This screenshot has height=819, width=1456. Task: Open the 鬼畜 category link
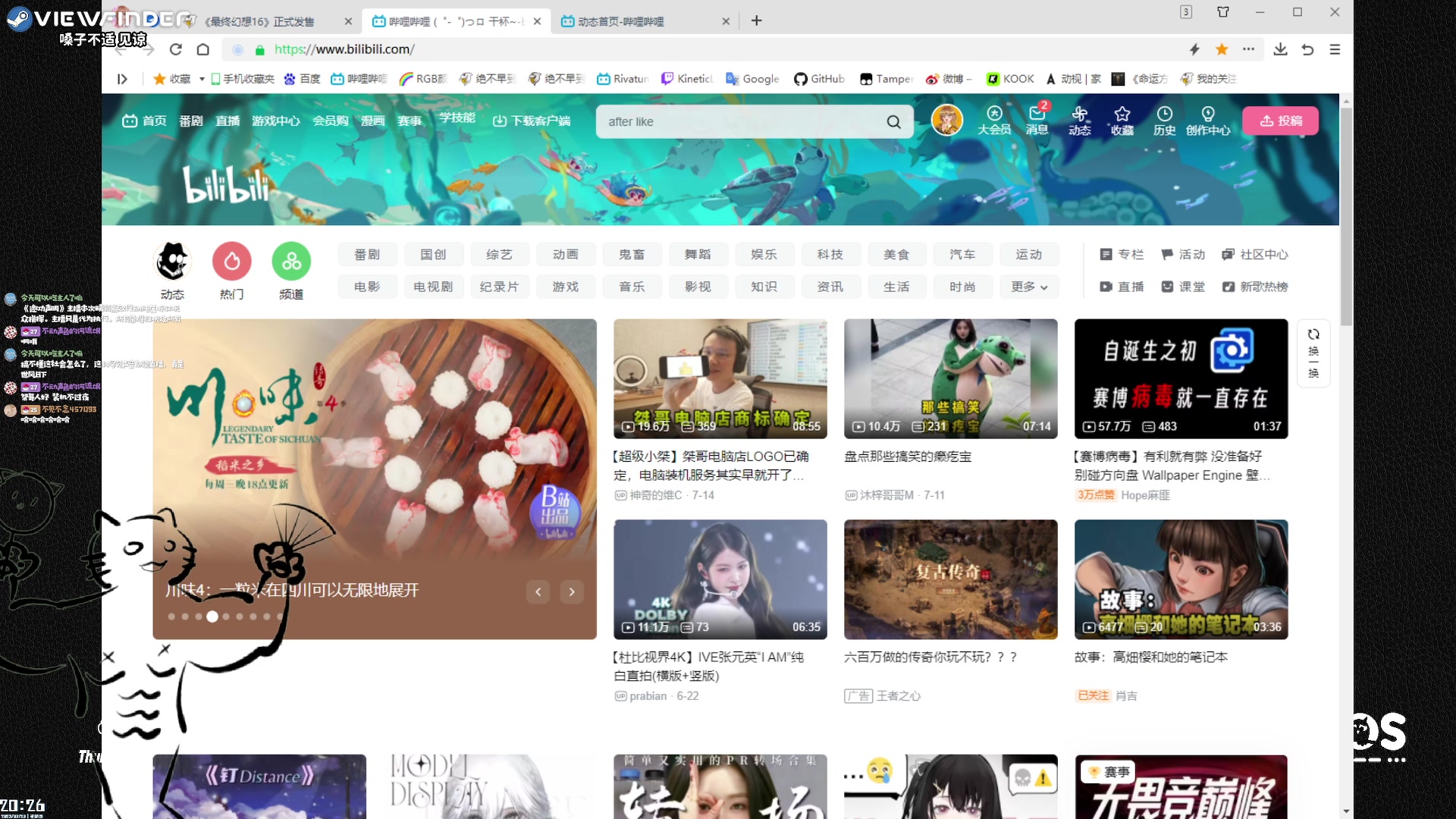tap(632, 254)
